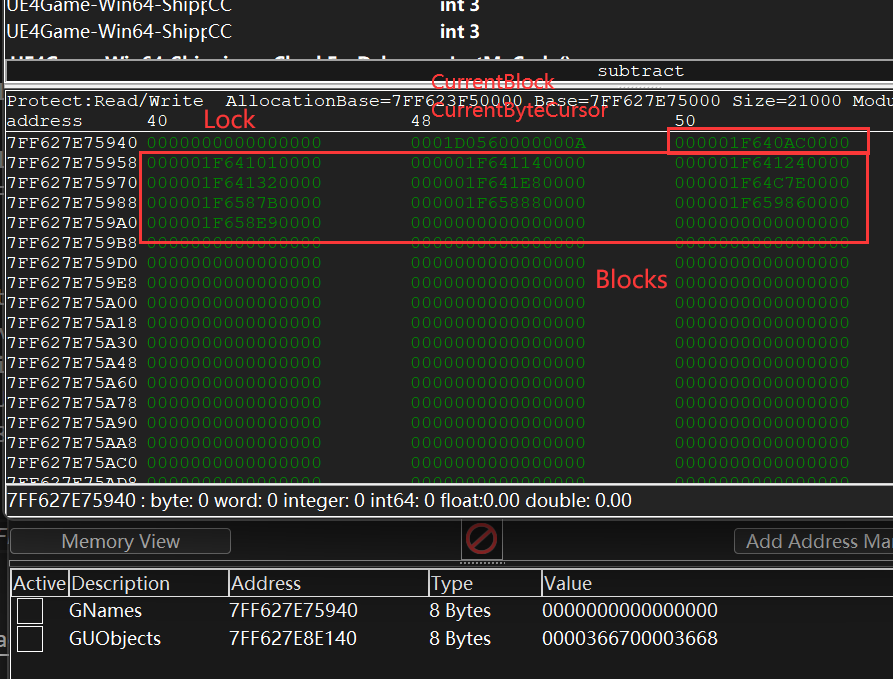The width and height of the screenshot is (893, 679).
Task: Click the GNames address 7FF627E75940
Action: tap(293, 610)
